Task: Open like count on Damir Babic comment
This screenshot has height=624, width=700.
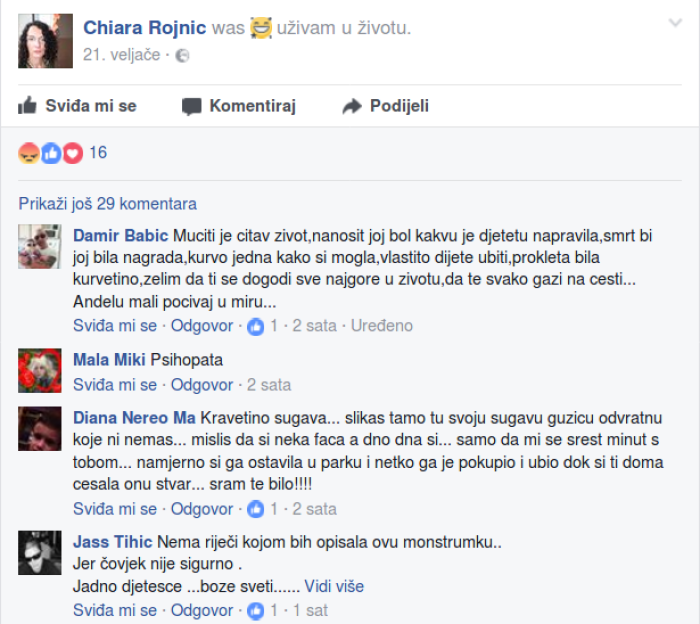Action: point(263,326)
